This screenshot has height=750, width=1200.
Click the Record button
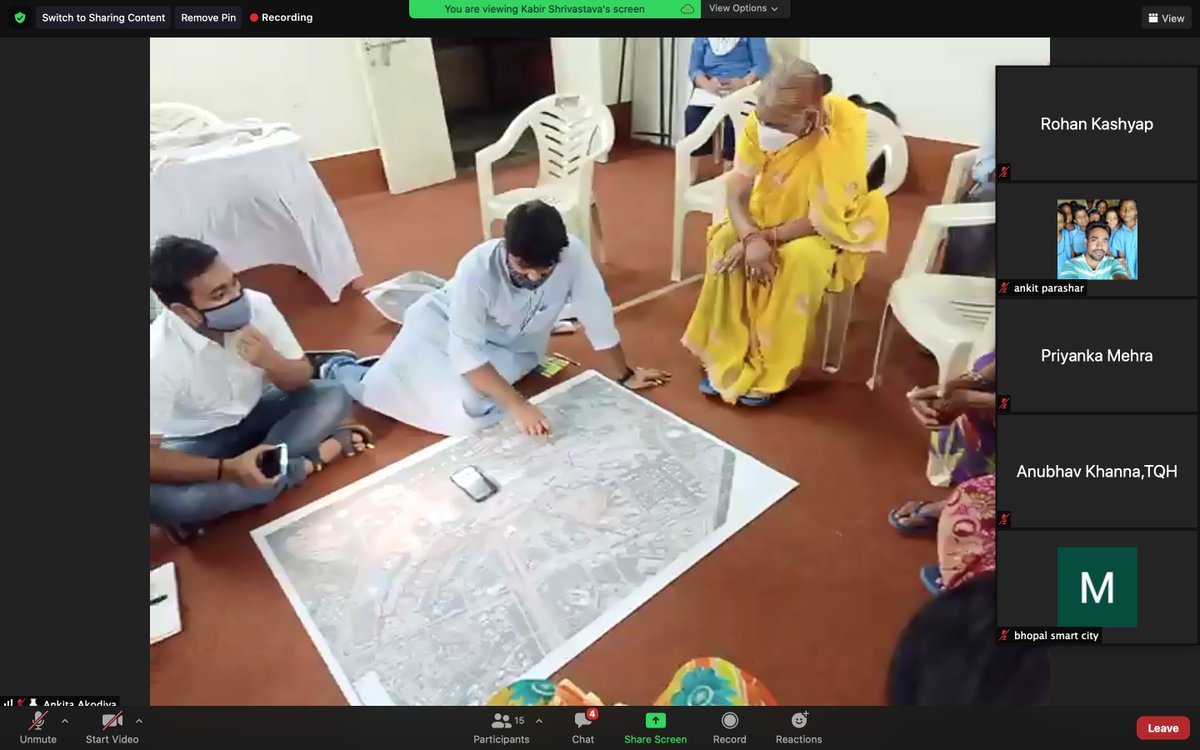[x=729, y=727]
